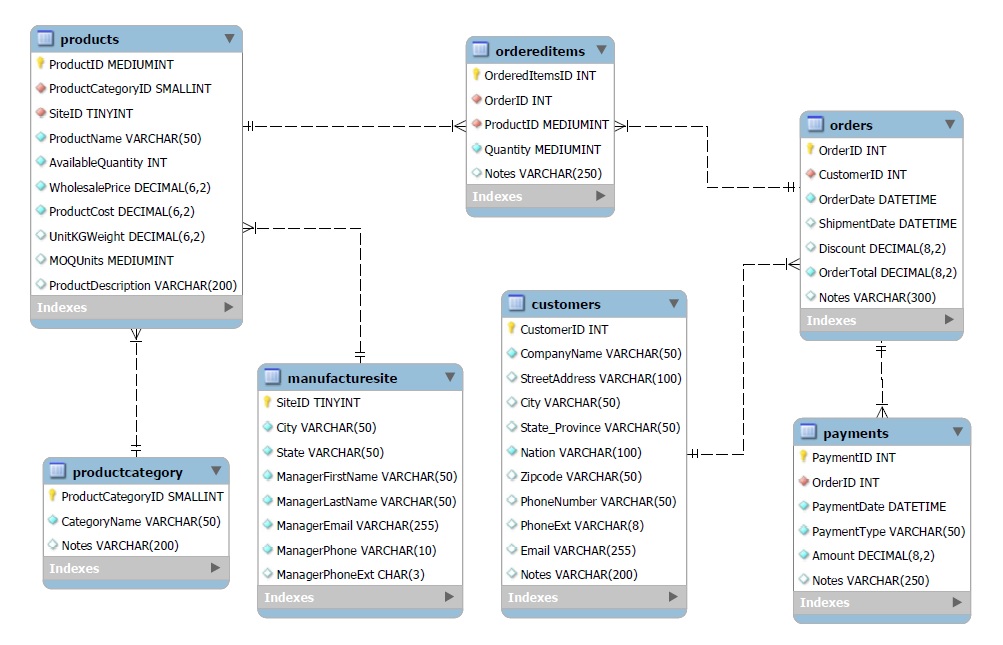Click the manufacturesite table icon
This screenshot has height=645, width=1003.
point(272,378)
